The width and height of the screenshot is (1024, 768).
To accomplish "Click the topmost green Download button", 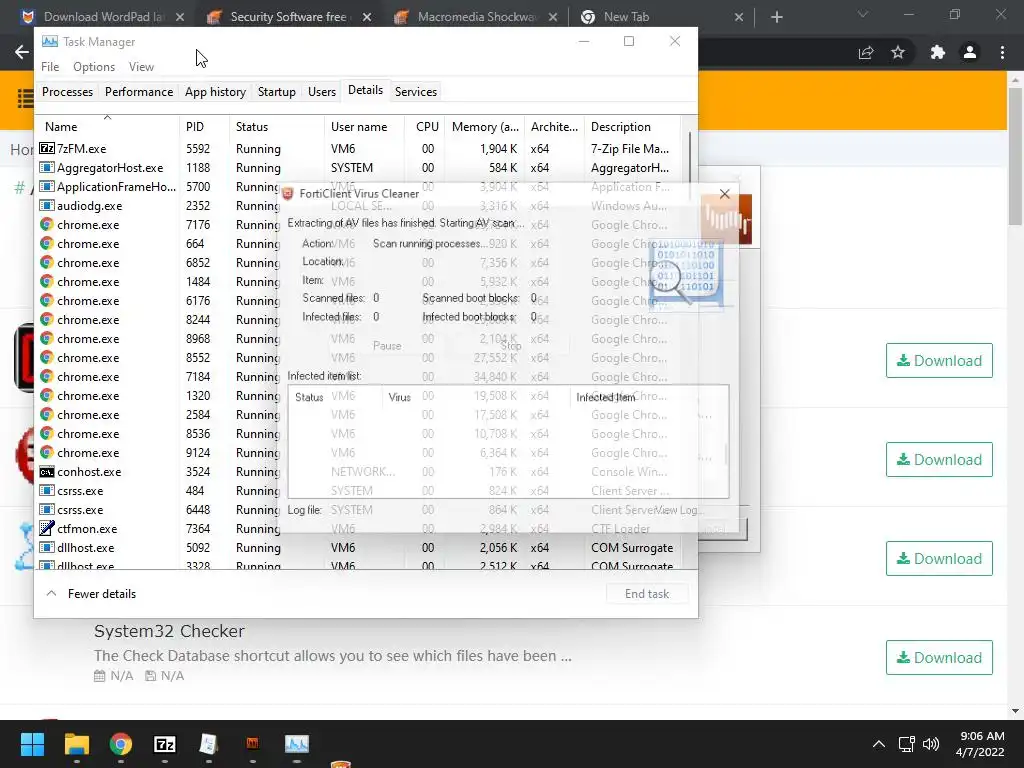I will tap(939, 360).
